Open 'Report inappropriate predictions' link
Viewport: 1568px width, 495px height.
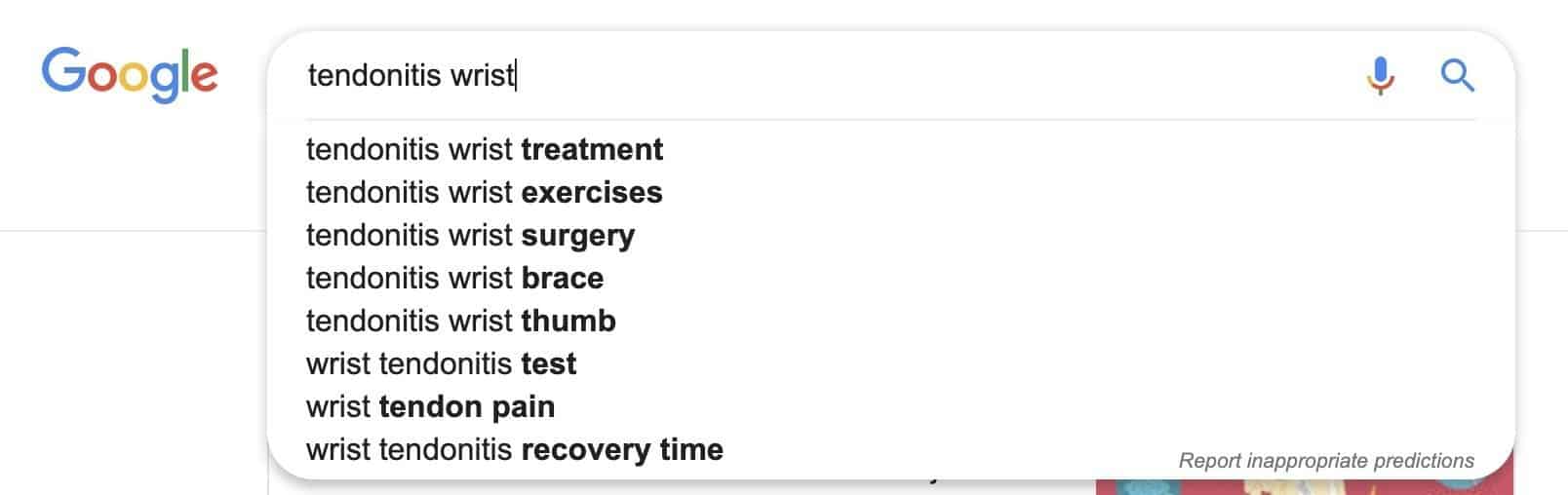tap(1326, 461)
